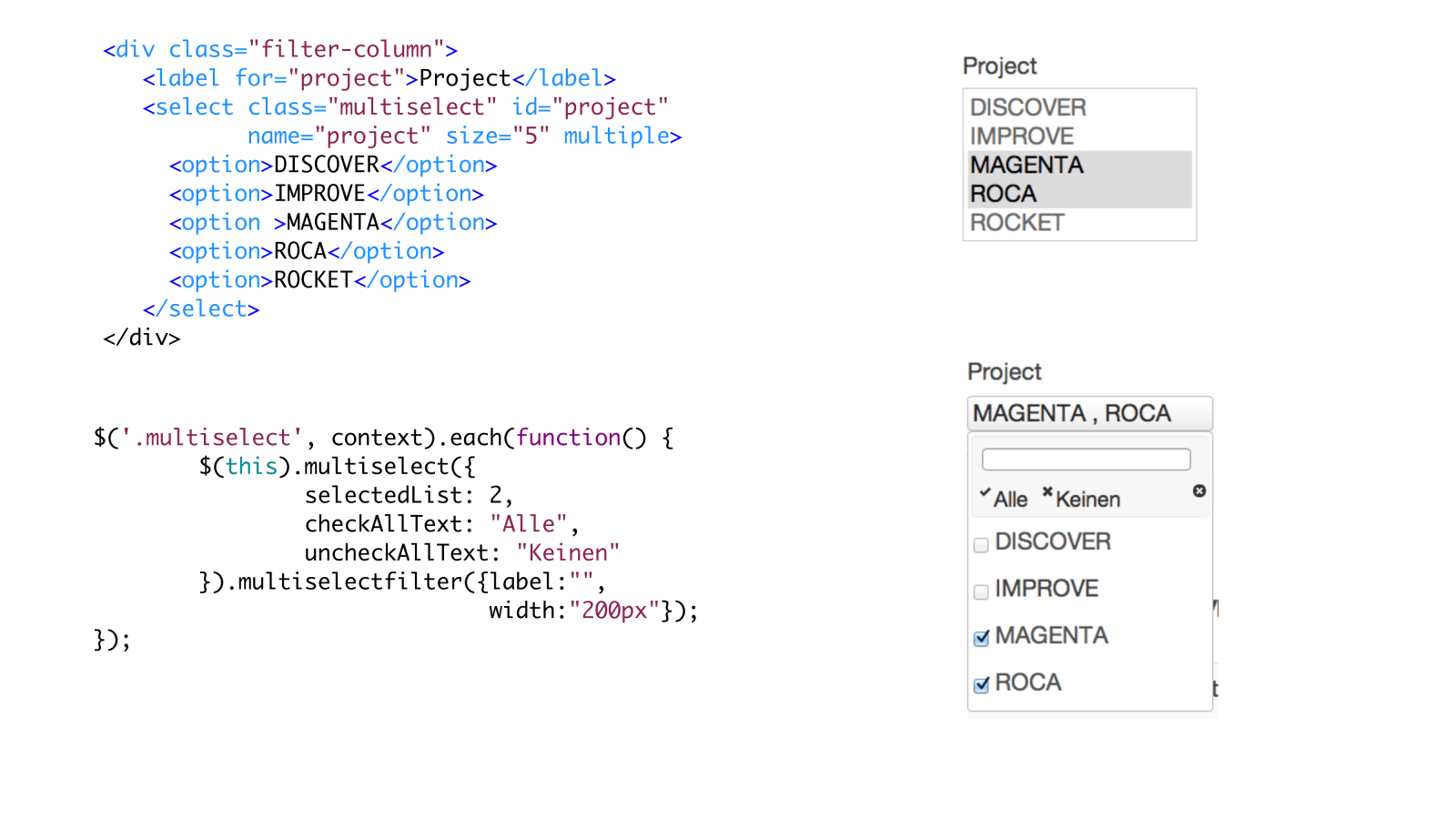Click the '<option>ROCKET</option>' code line

(x=319, y=280)
